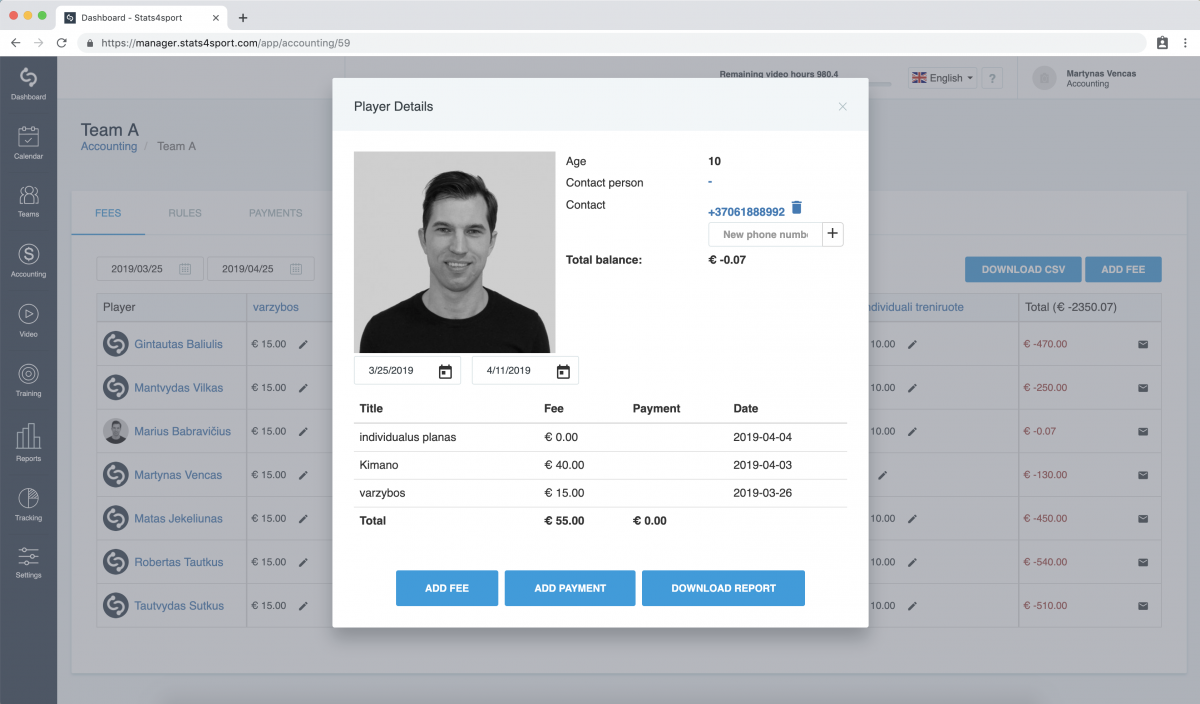Send email for € -130.00 balance row
The width and height of the screenshot is (1200, 704).
pyautogui.click(x=1143, y=475)
